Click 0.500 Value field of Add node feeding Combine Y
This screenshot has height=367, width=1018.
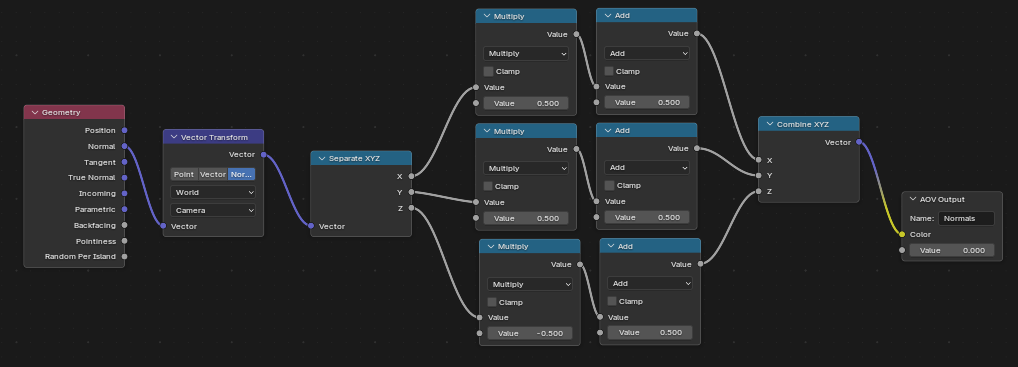[647, 218]
